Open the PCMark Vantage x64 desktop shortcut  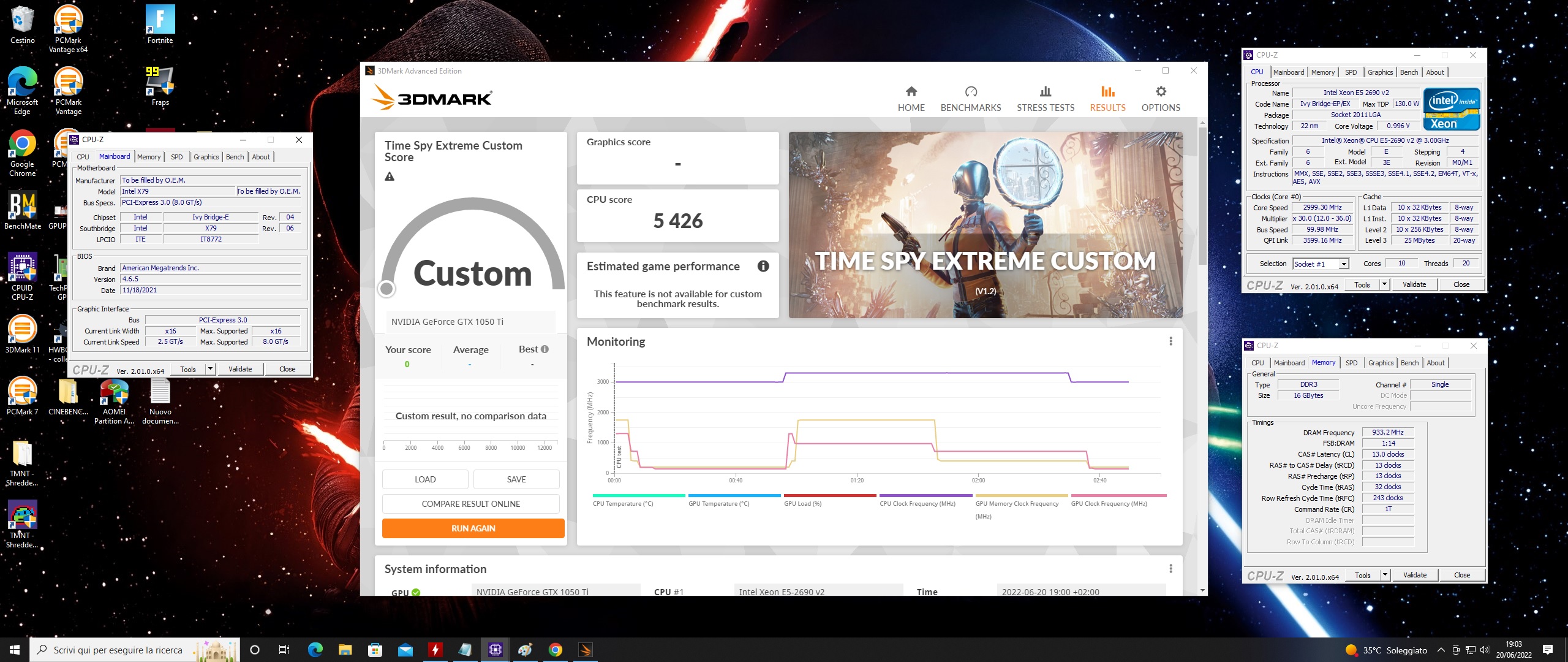(68, 29)
